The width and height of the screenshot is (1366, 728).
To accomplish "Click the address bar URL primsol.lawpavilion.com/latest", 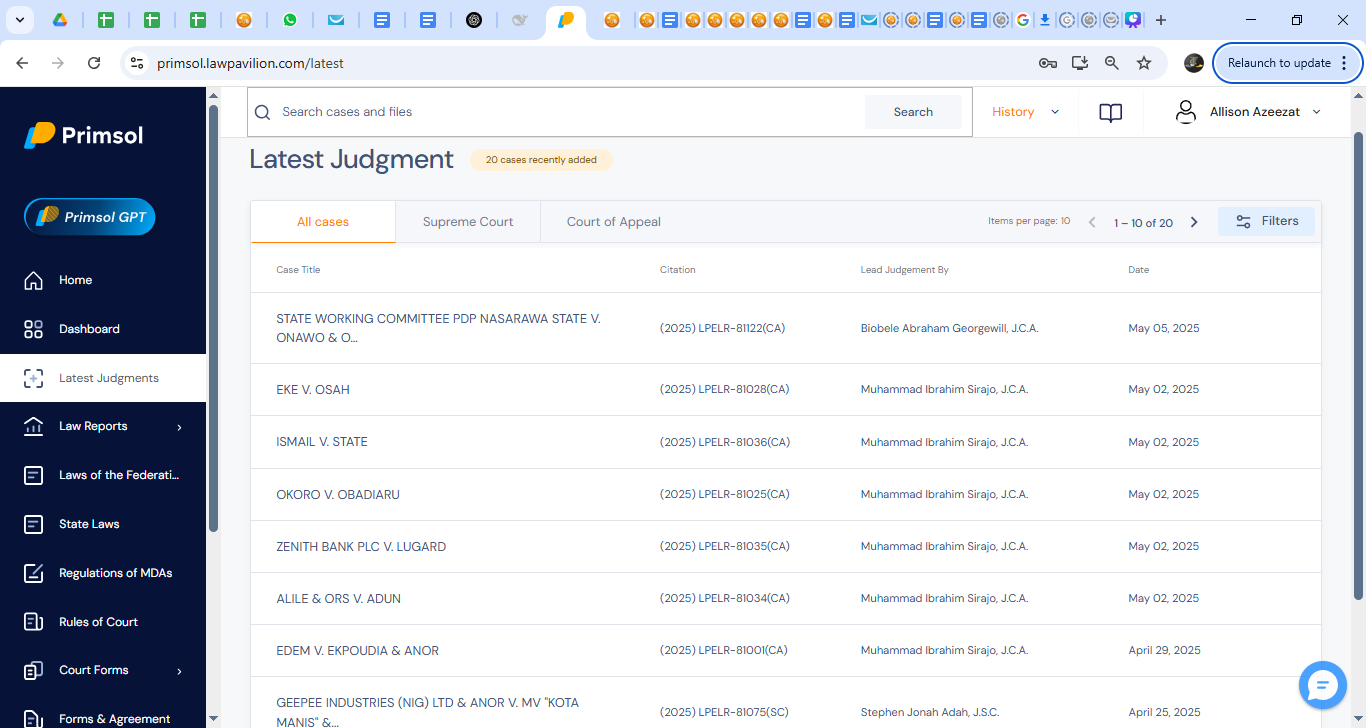I will click(250, 63).
